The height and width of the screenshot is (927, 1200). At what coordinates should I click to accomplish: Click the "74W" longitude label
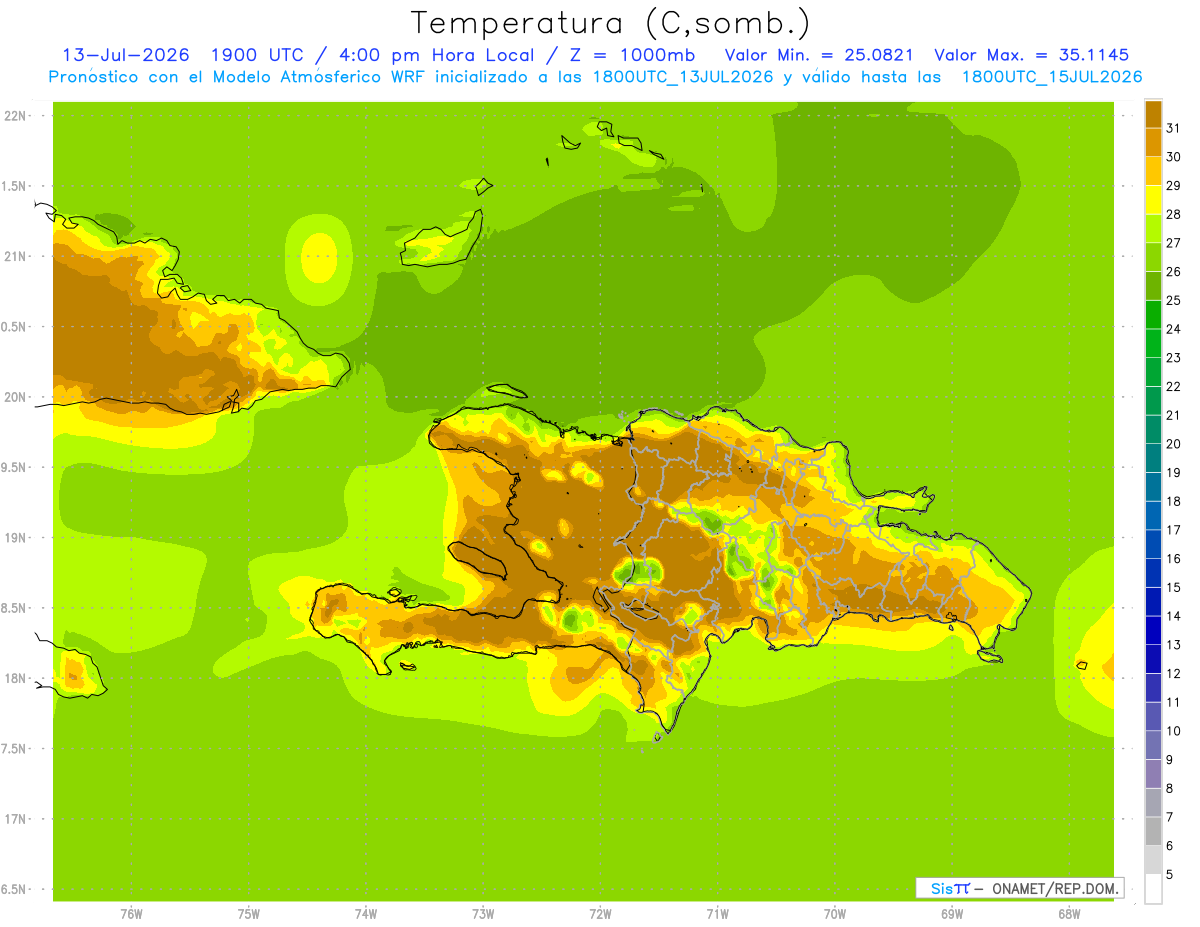click(x=366, y=914)
